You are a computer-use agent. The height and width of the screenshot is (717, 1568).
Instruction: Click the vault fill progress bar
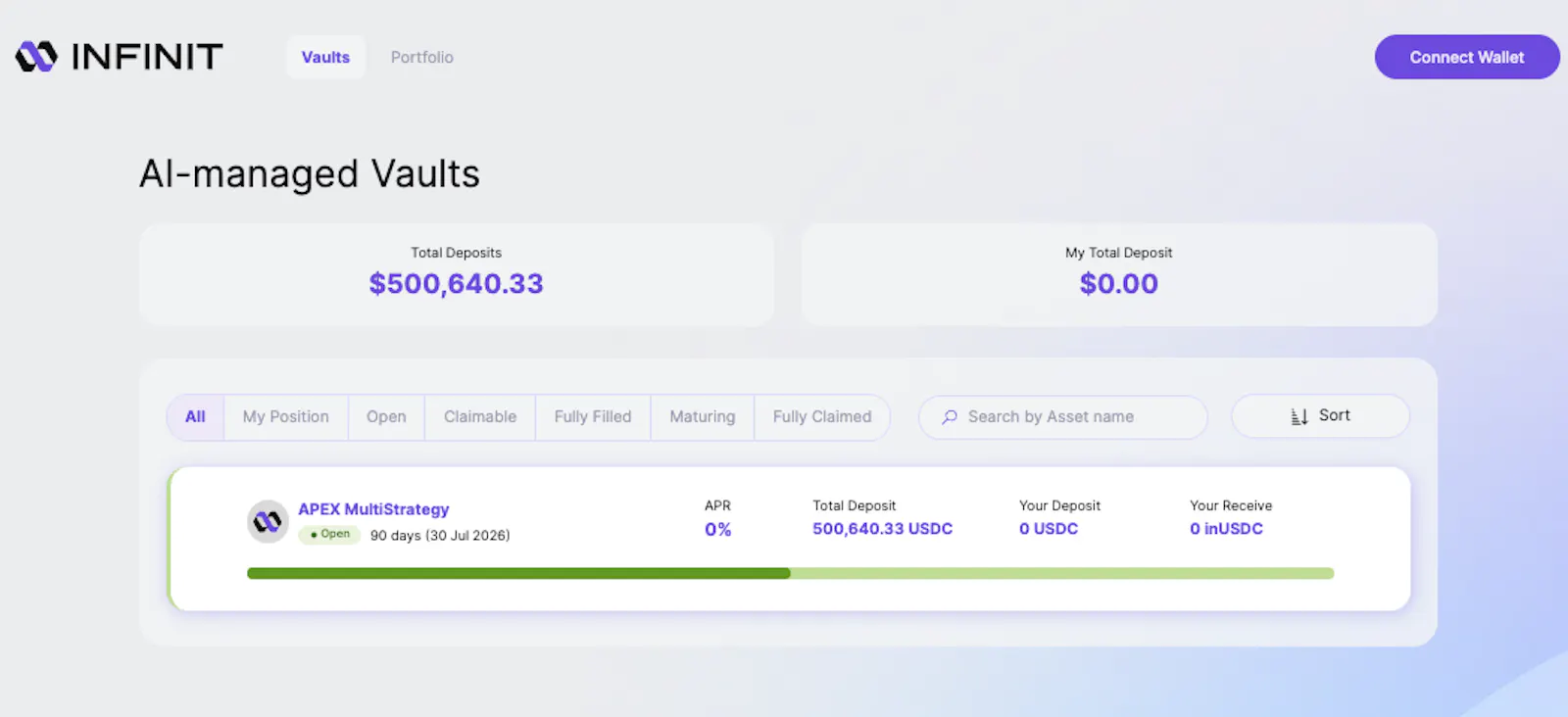coord(790,573)
